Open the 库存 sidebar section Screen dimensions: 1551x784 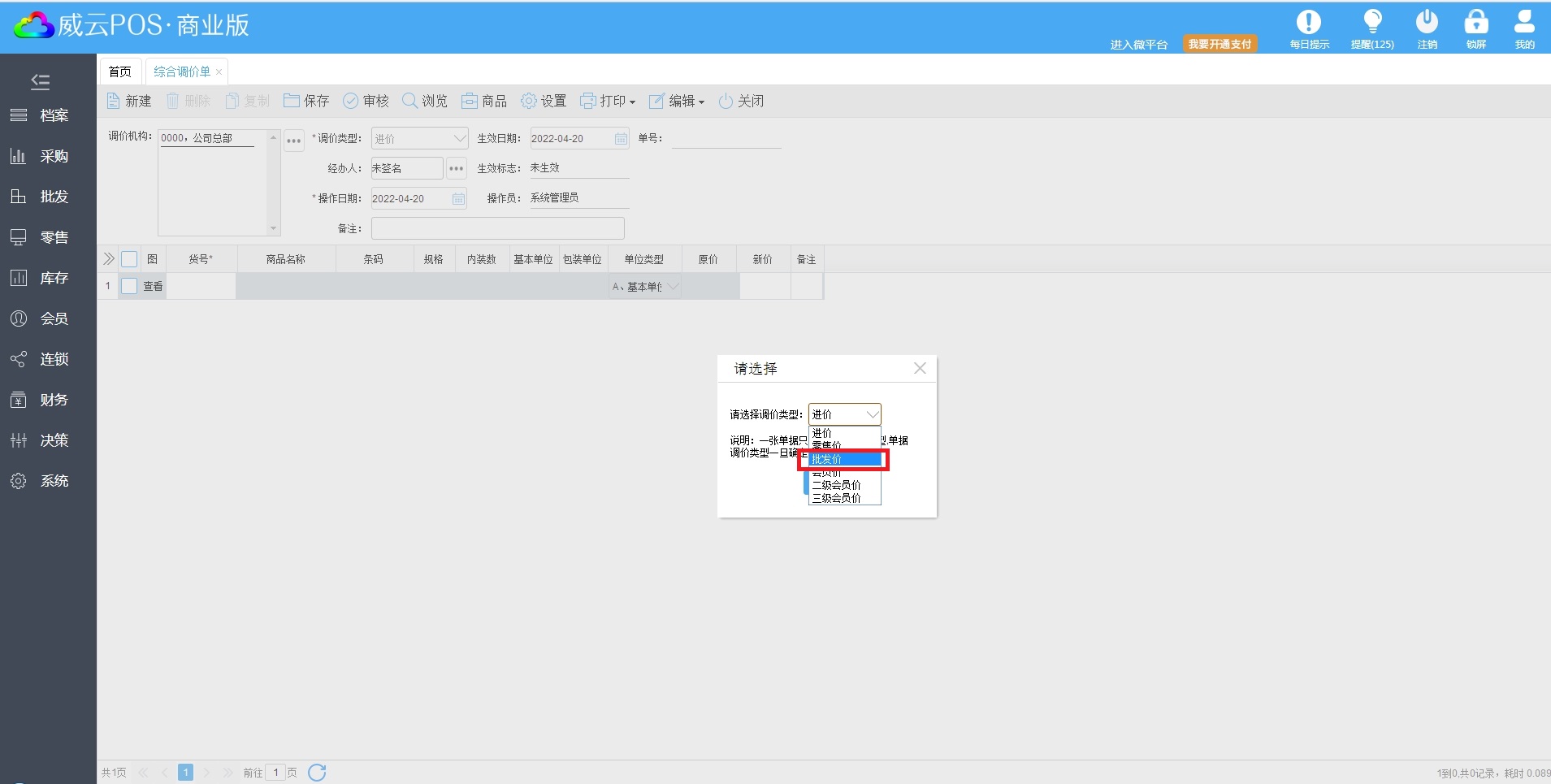(x=48, y=278)
